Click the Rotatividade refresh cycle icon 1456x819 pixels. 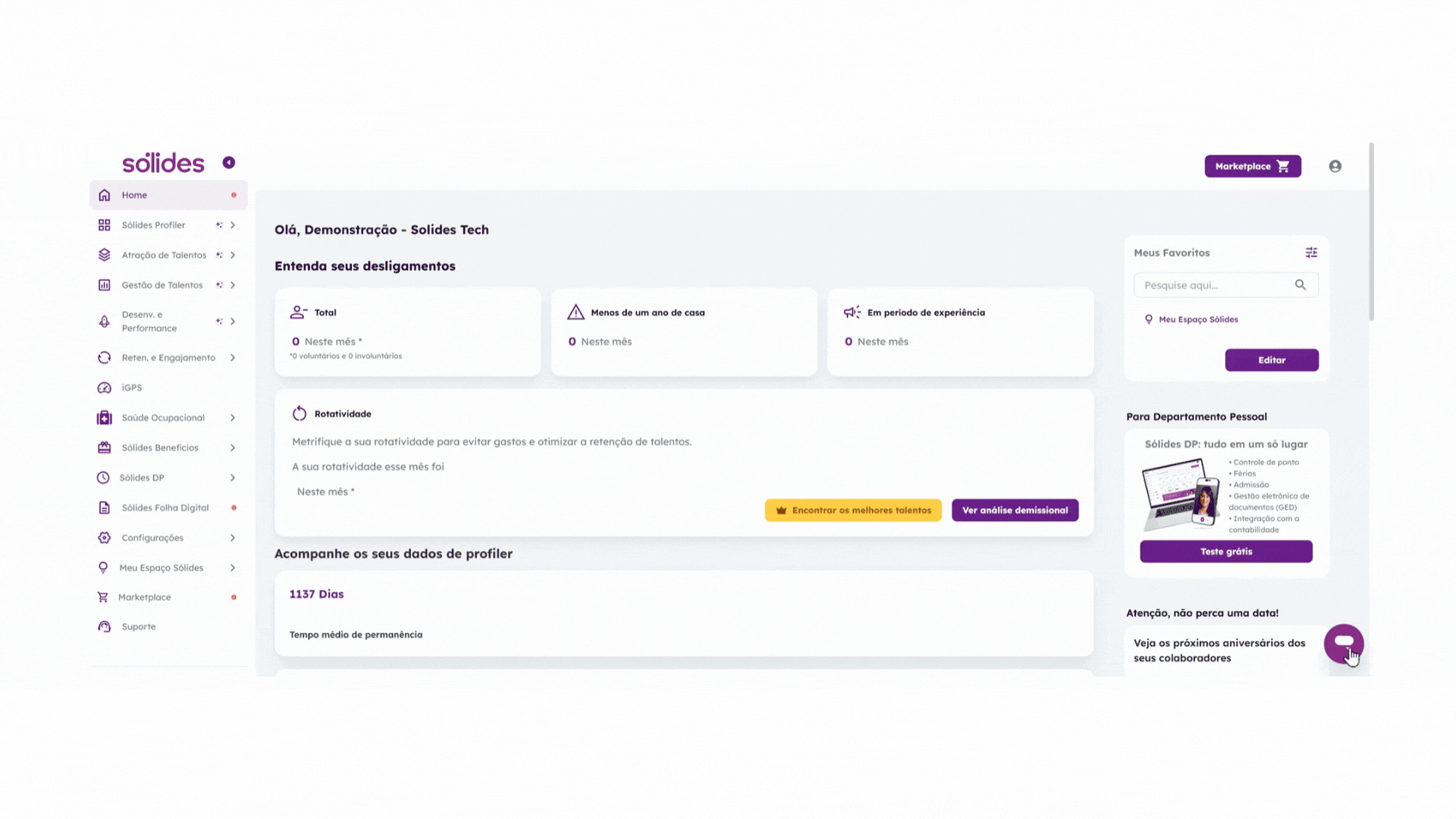pyautogui.click(x=300, y=413)
